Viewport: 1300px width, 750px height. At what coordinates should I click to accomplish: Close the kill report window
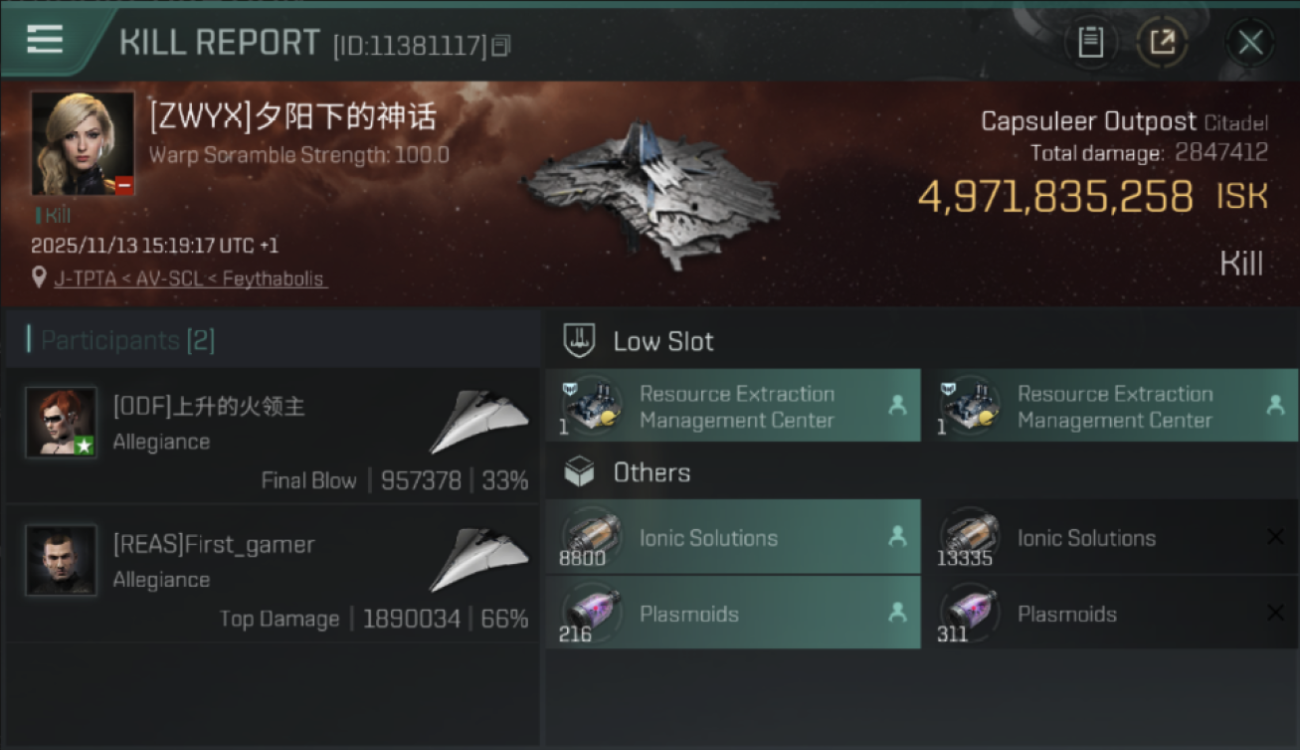click(x=1250, y=42)
